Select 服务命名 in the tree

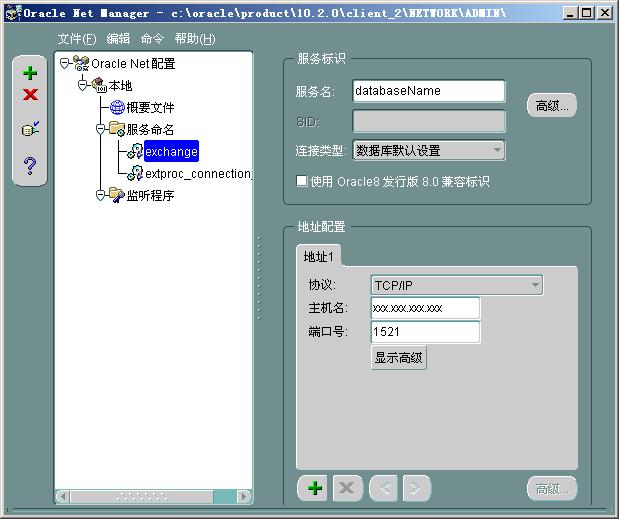(150, 129)
